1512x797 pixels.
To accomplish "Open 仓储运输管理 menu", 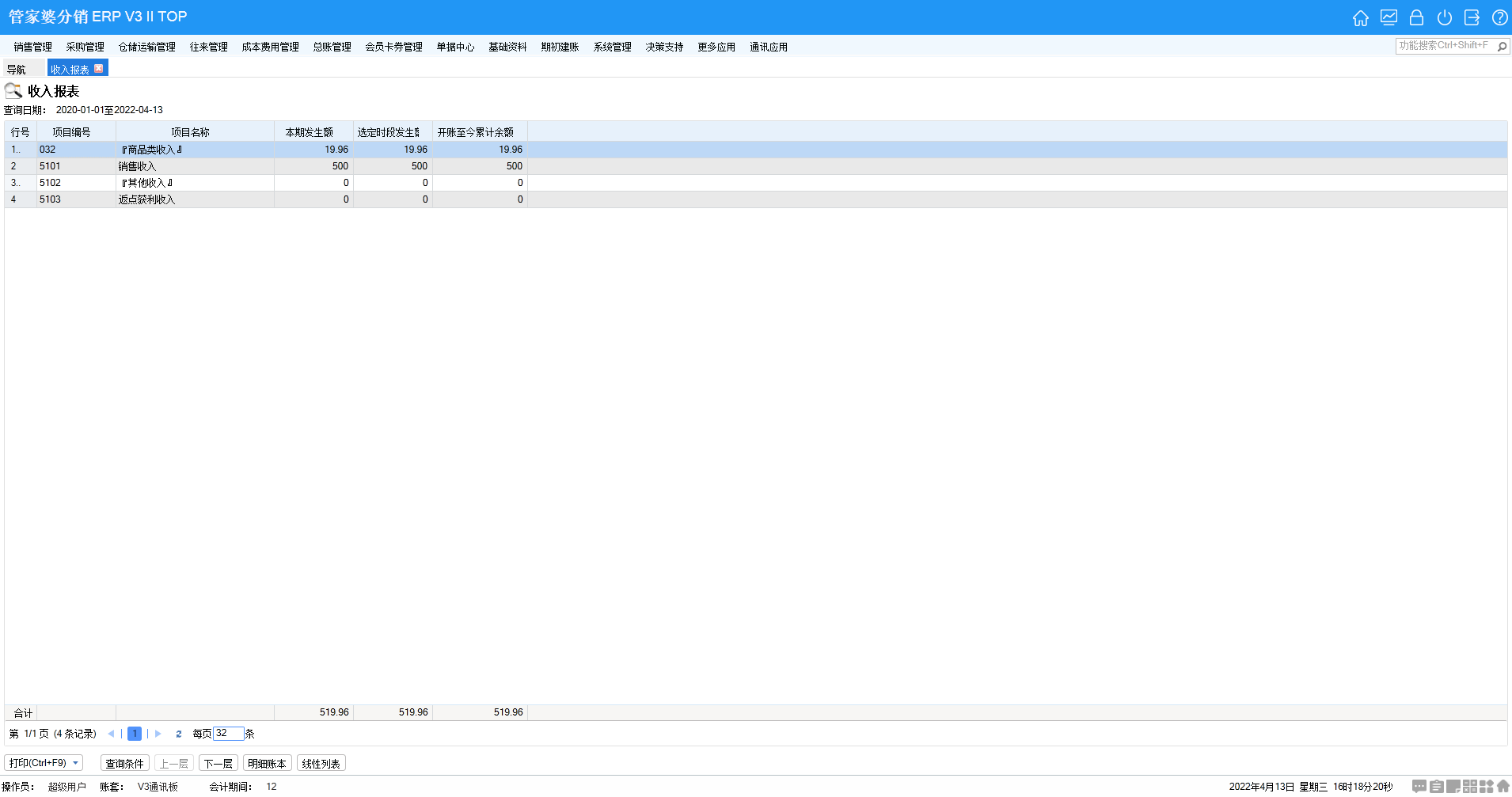I will (147, 47).
